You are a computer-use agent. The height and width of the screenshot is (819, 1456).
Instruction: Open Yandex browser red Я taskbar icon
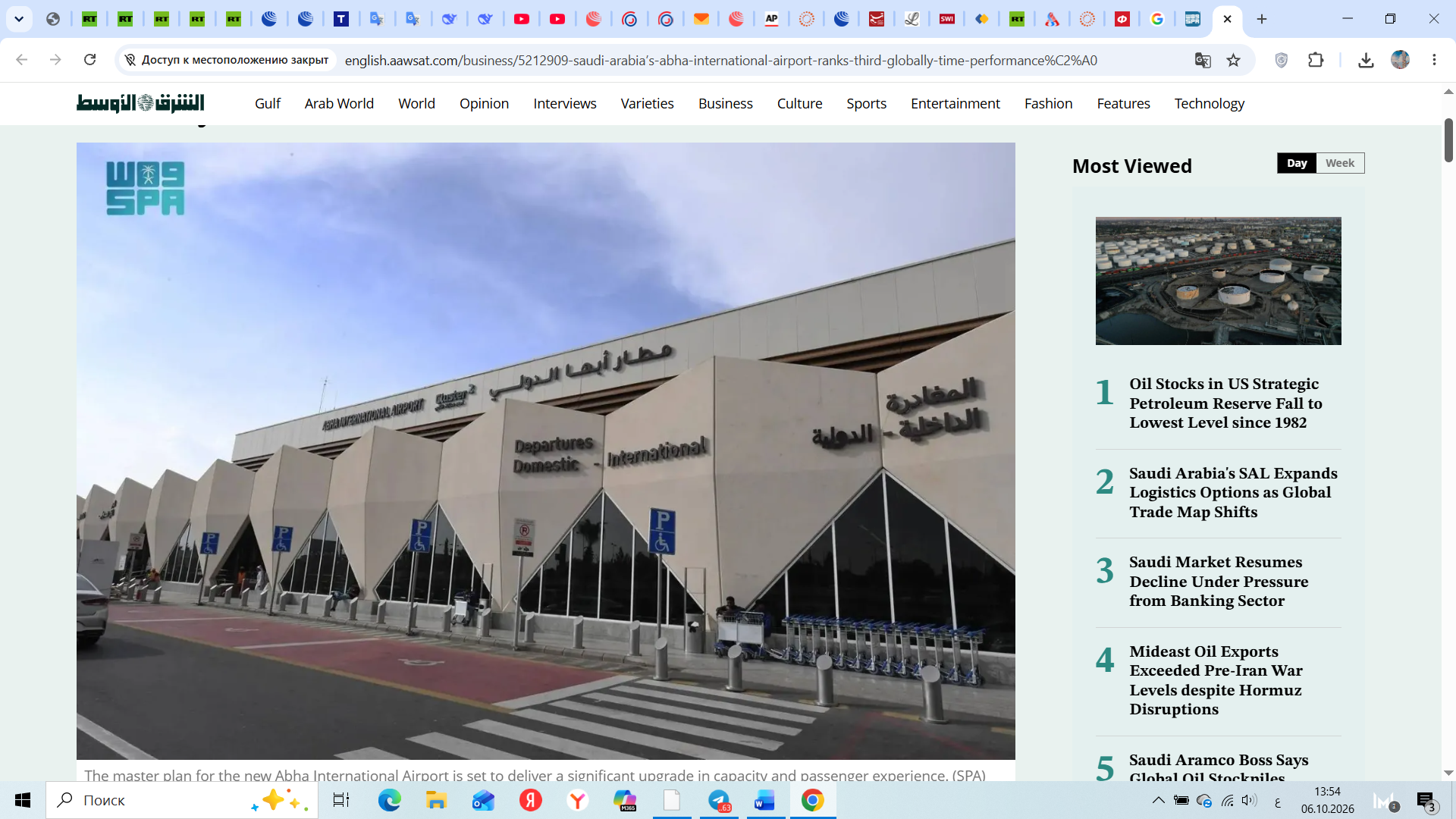(x=531, y=800)
